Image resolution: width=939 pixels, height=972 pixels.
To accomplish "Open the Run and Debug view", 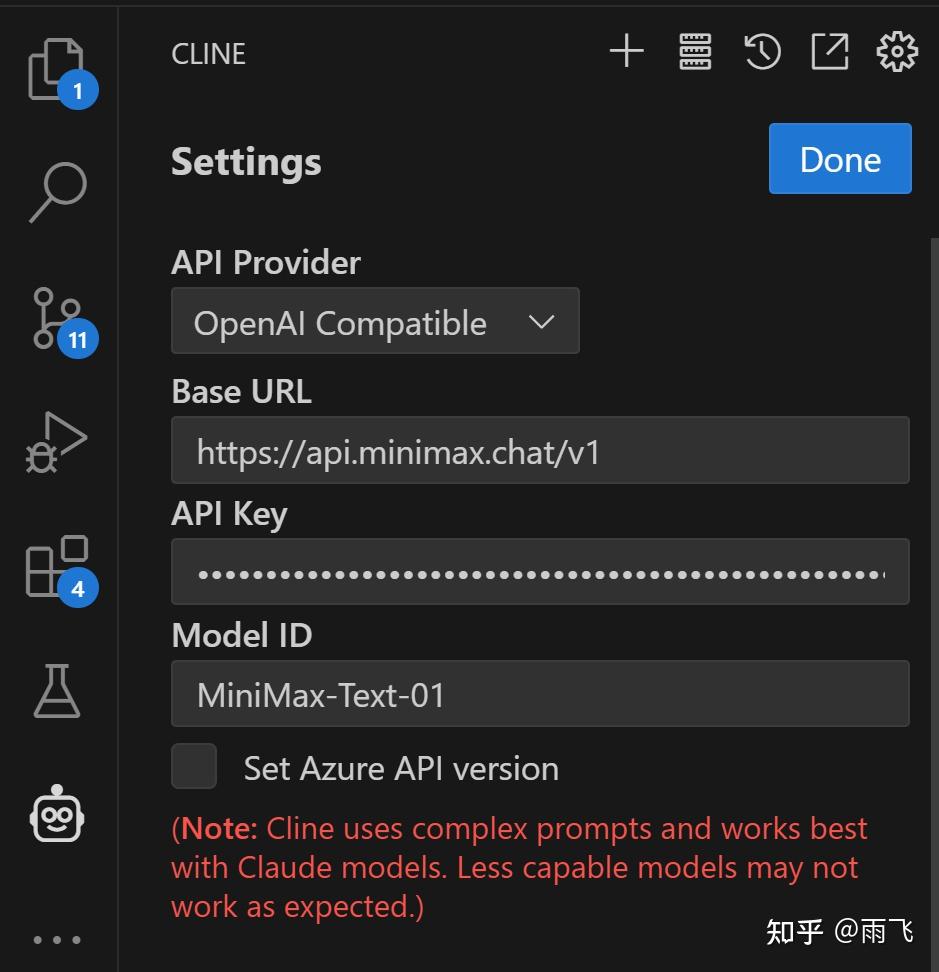I will [57, 442].
